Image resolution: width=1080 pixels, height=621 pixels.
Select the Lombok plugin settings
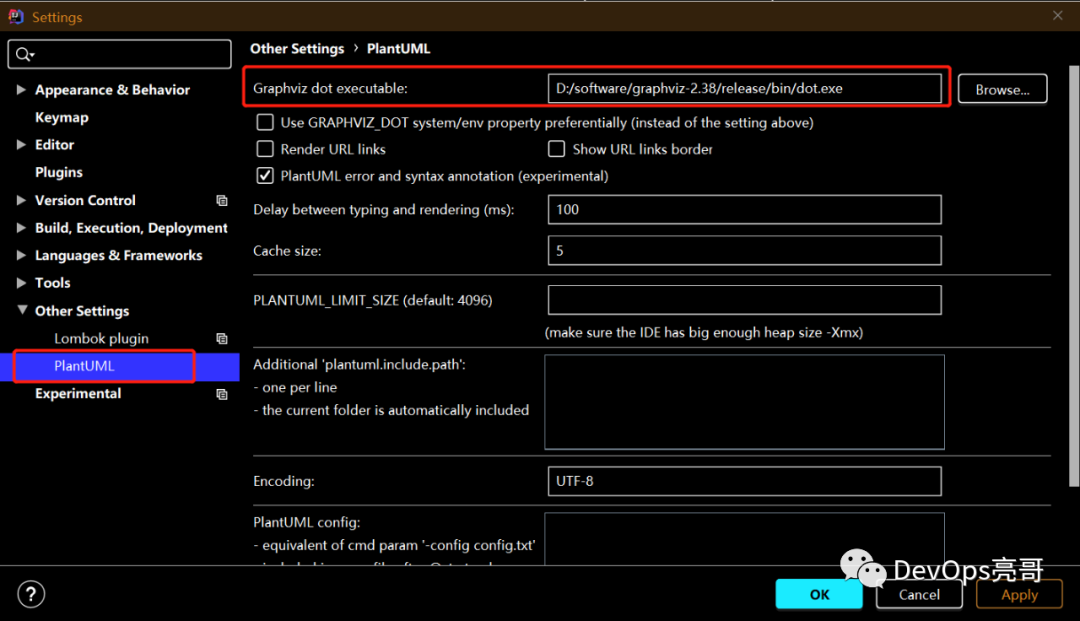tap(101, 339)
